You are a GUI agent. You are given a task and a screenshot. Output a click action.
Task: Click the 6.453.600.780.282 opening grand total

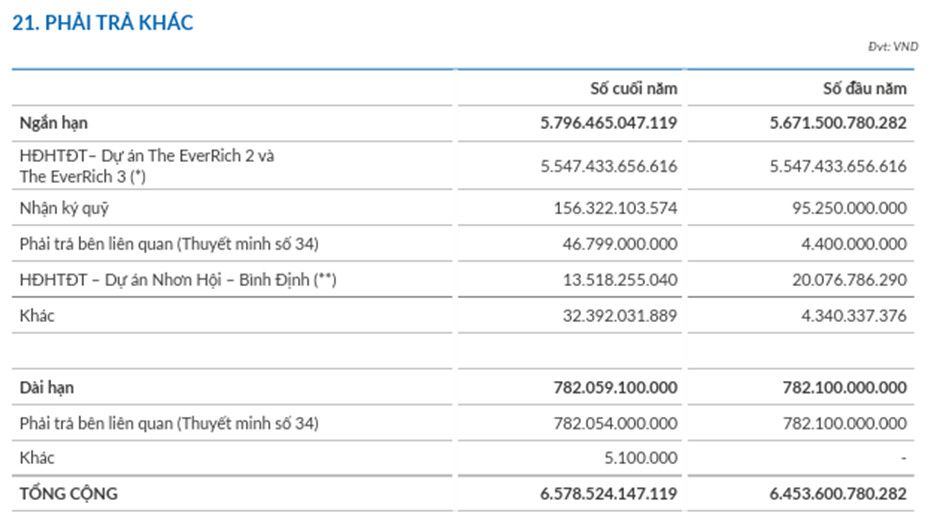(x=838, y=493)
